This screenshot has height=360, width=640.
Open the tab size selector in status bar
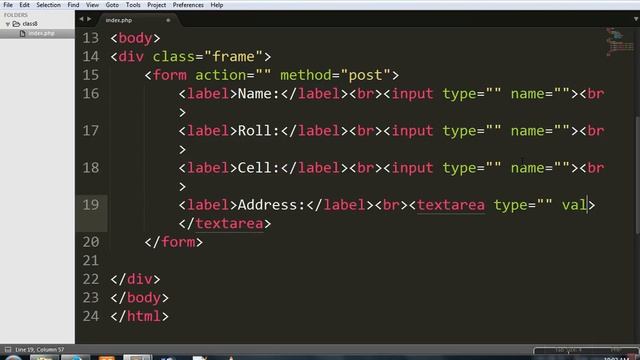point(568,350)
